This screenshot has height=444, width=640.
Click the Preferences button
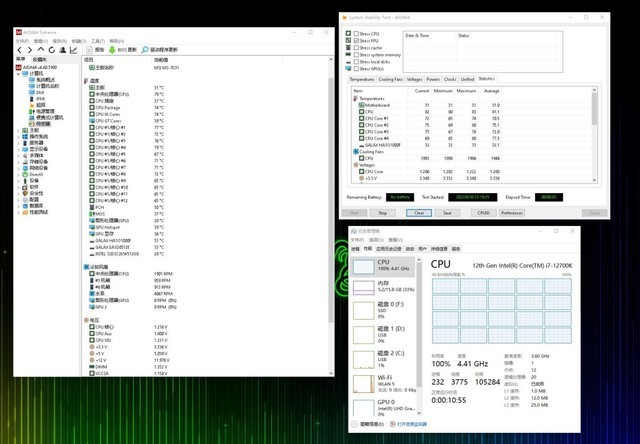coord(512,213)
